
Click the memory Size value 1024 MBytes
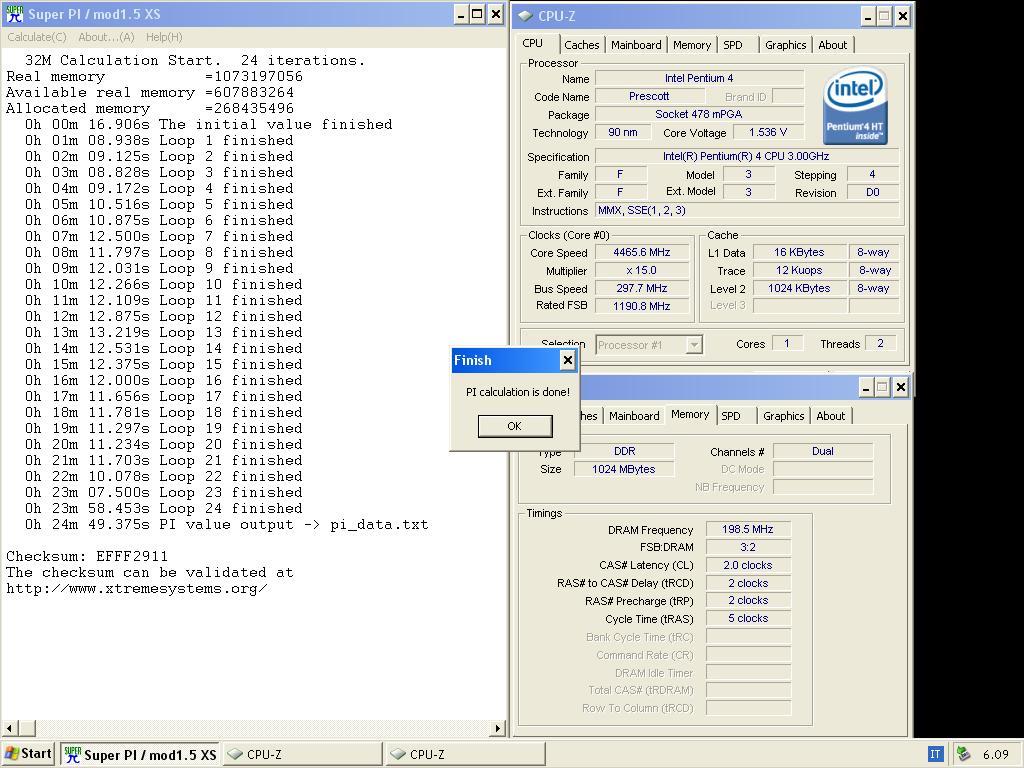click(x=624, y=469)
